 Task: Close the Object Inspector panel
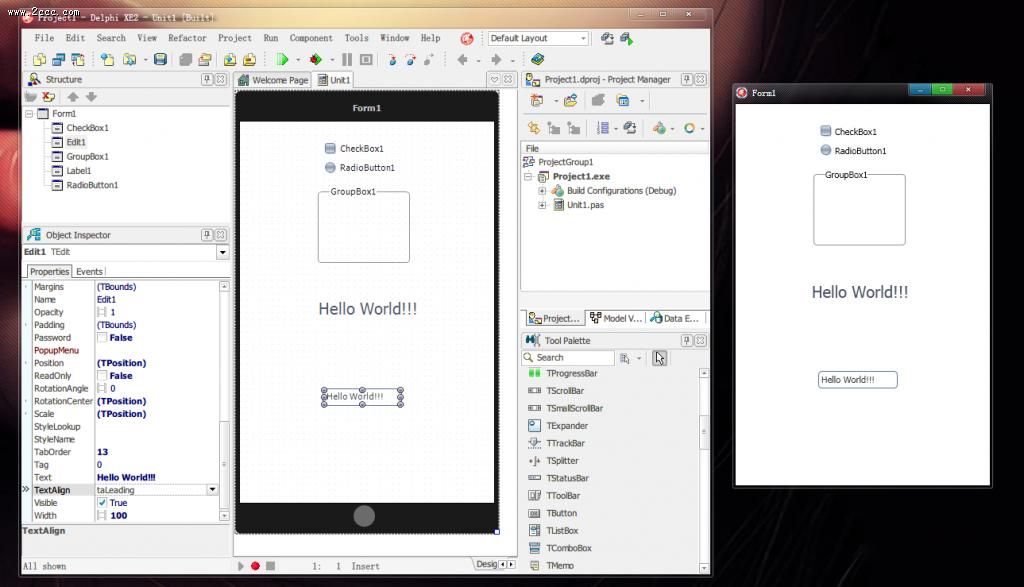(221, 234)
